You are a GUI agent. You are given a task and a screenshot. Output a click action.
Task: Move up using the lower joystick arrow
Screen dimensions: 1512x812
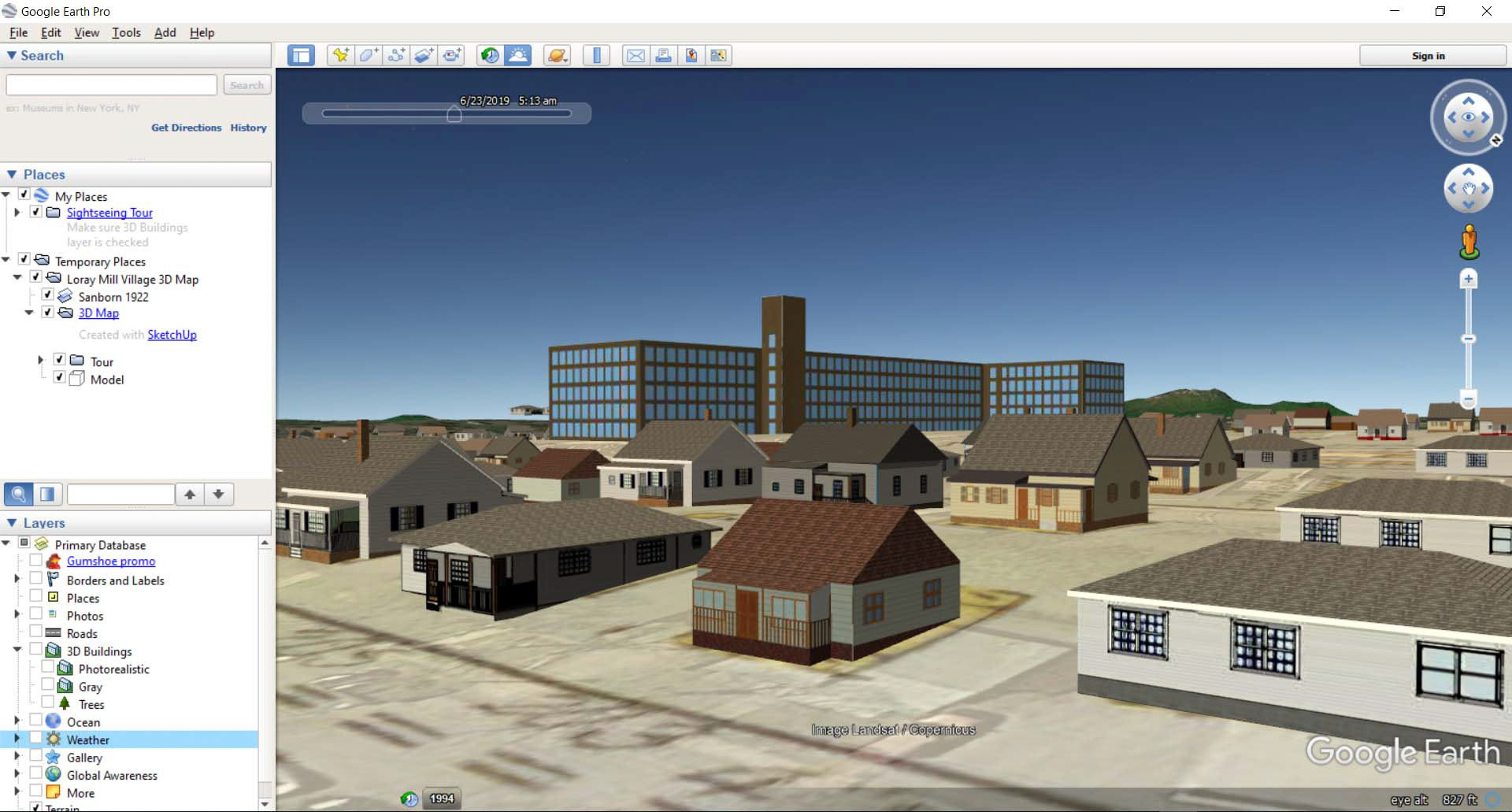1468,171
